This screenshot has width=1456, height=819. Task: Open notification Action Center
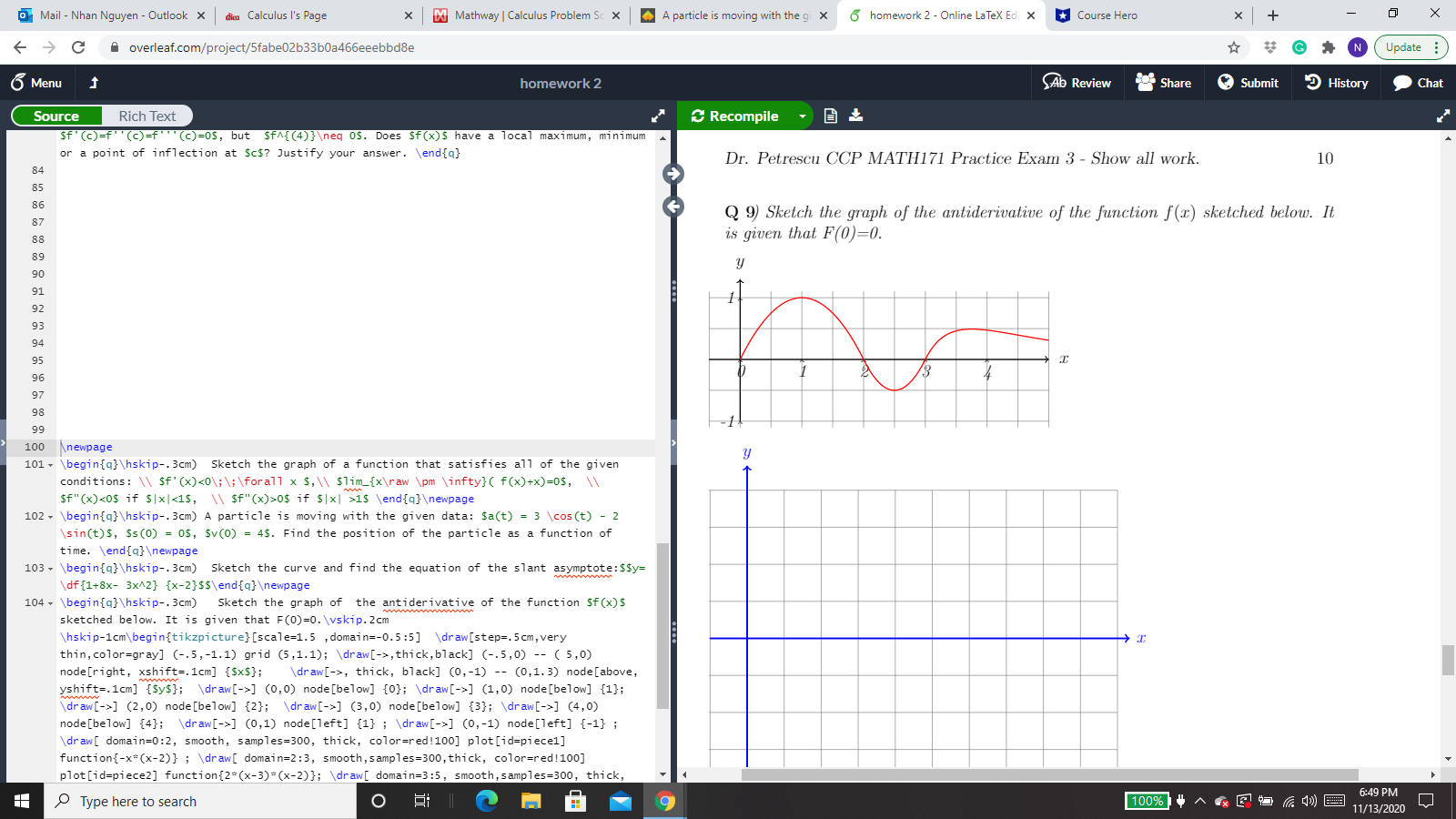tap(1426, 801)
